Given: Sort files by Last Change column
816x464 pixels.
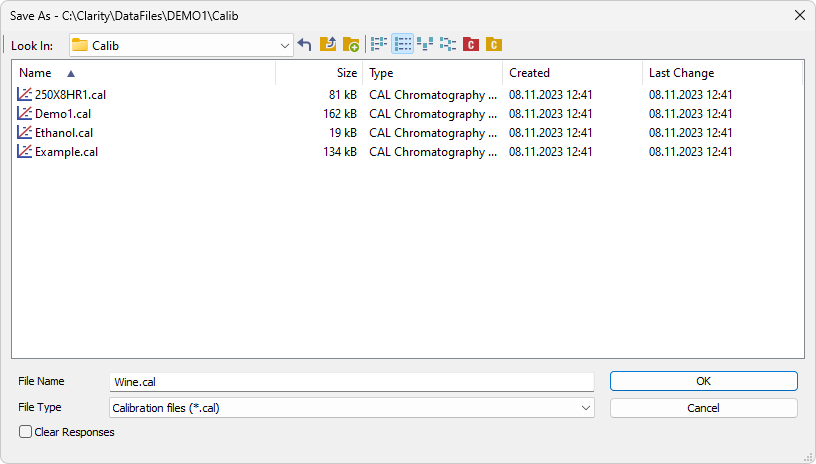Looking at the screenshot, I should pos(722,73).
